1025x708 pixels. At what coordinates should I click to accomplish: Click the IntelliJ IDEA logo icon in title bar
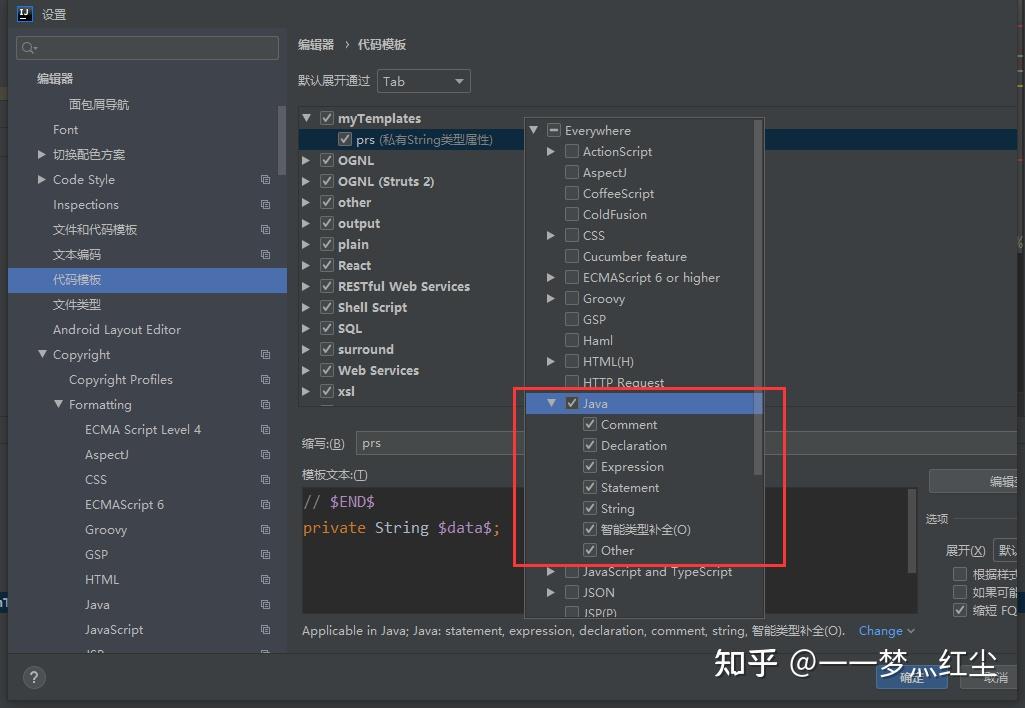tap(25, 14)
